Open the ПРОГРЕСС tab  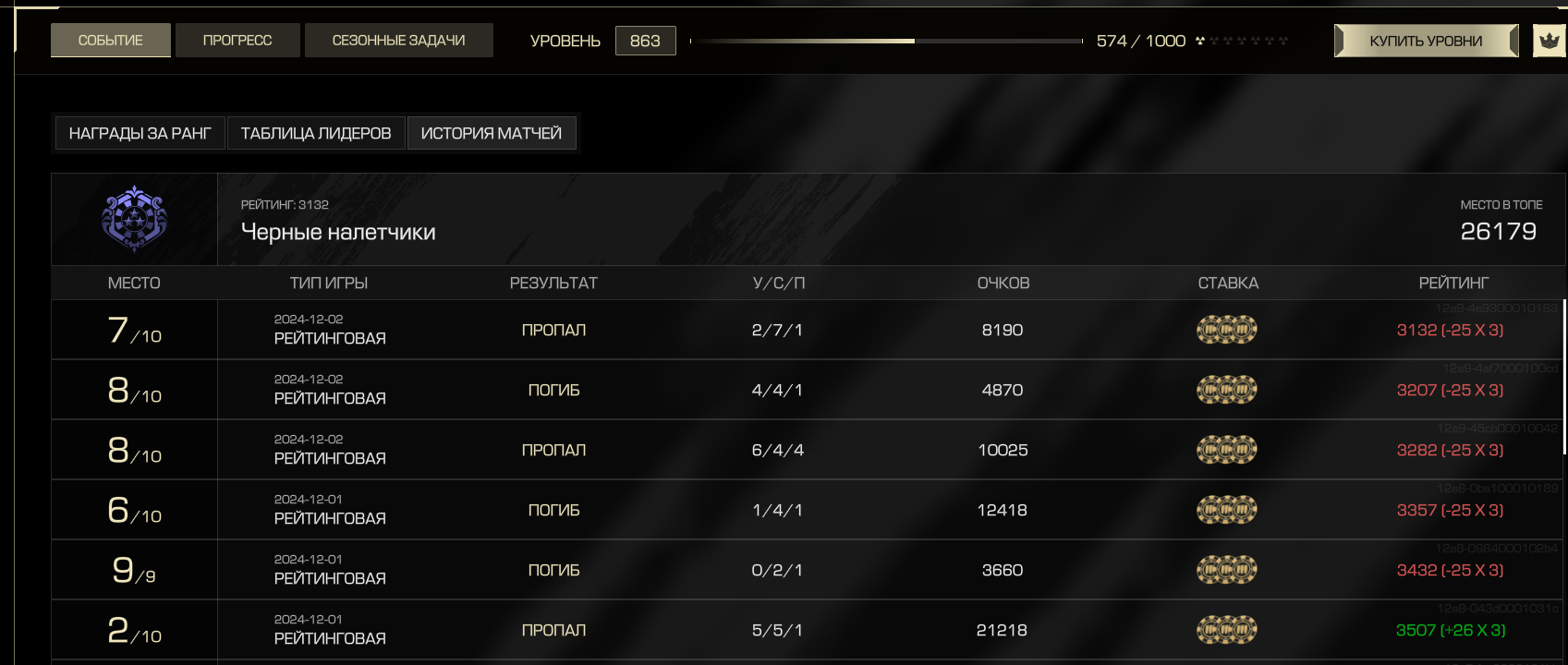pos(237,41)
